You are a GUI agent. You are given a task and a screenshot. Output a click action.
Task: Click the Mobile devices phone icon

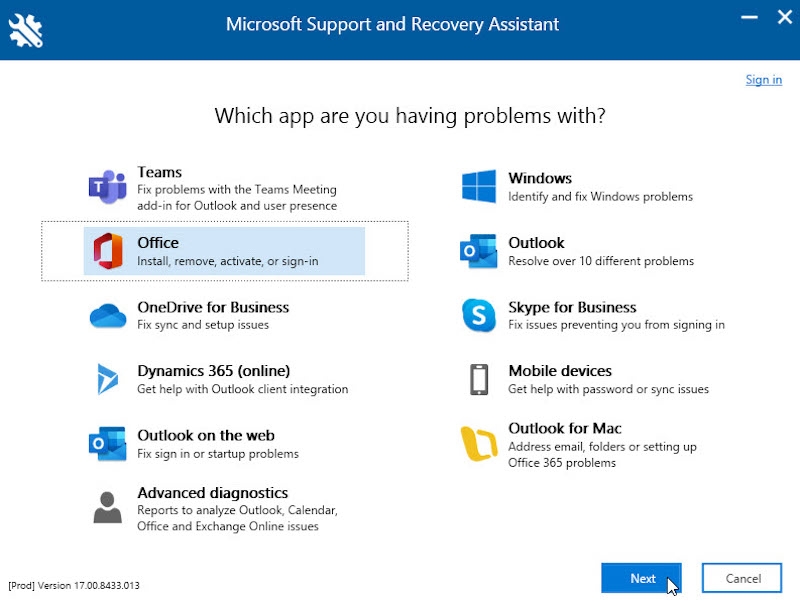tap(479, 380)
